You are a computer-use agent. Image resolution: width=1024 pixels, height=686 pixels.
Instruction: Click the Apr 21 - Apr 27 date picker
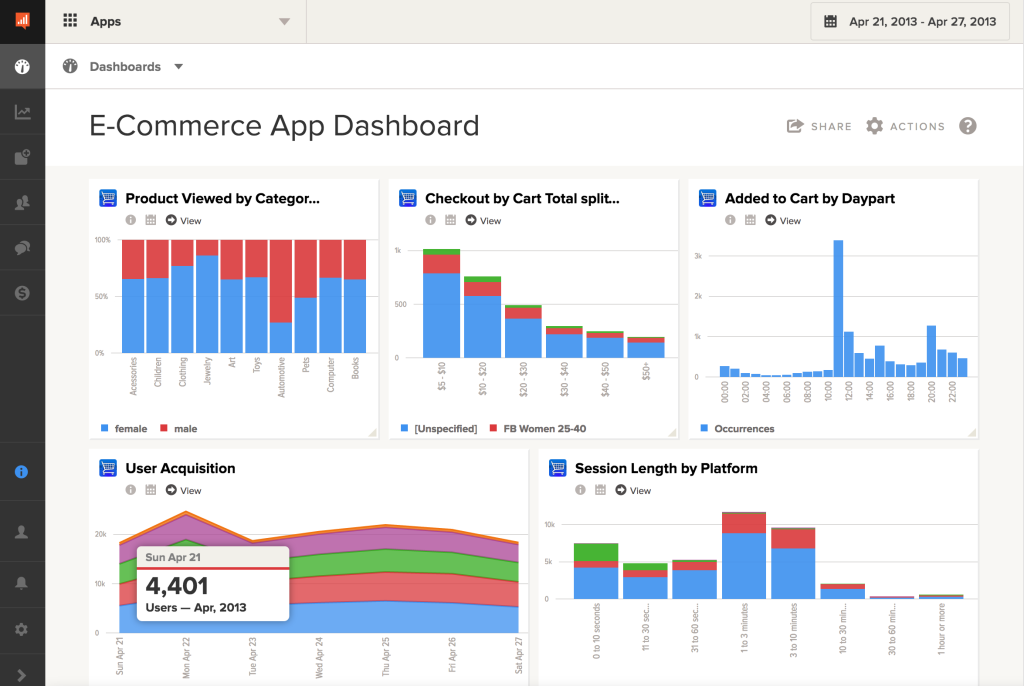909,20
